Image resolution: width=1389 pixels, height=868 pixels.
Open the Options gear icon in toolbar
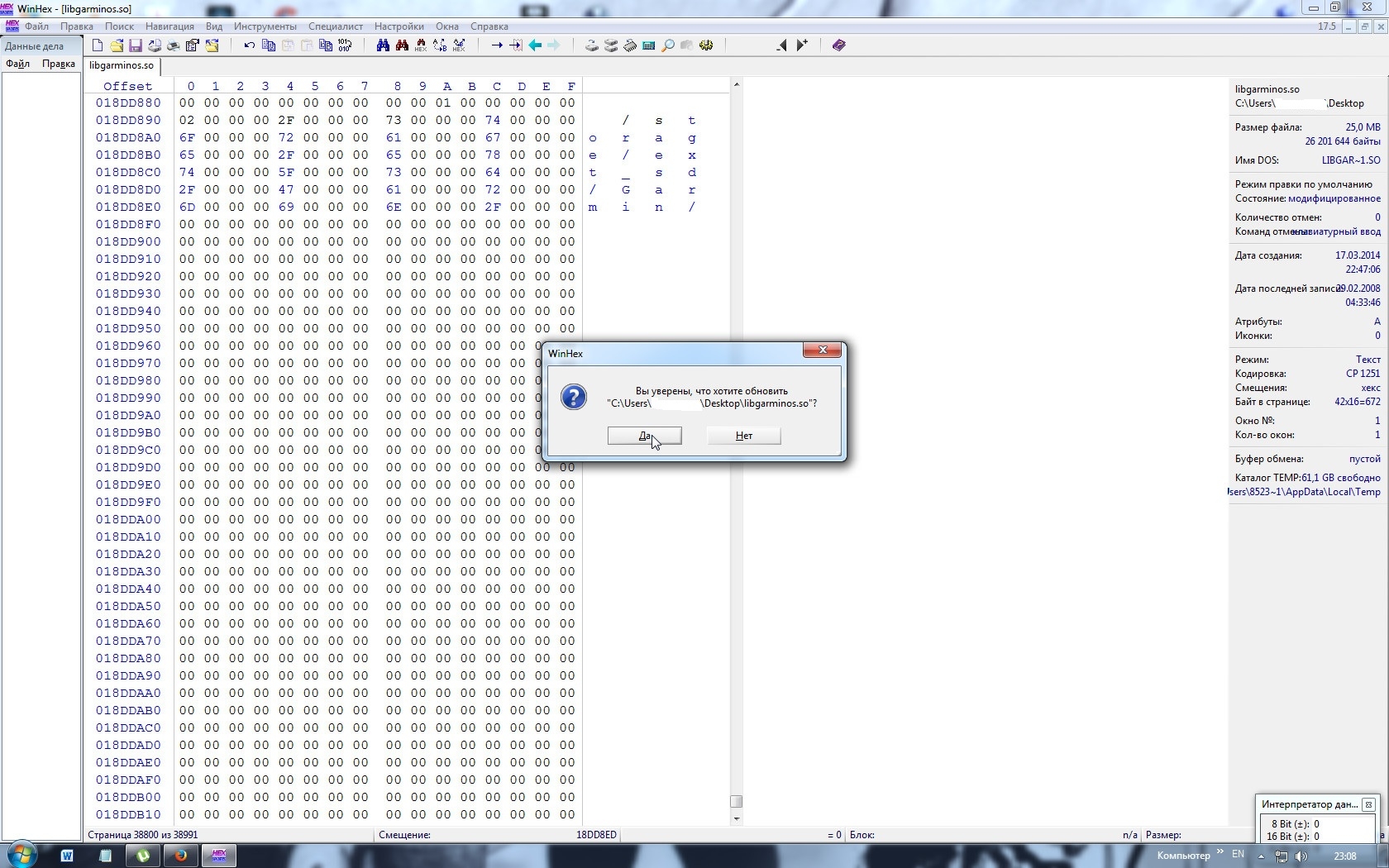click(706, 45)
